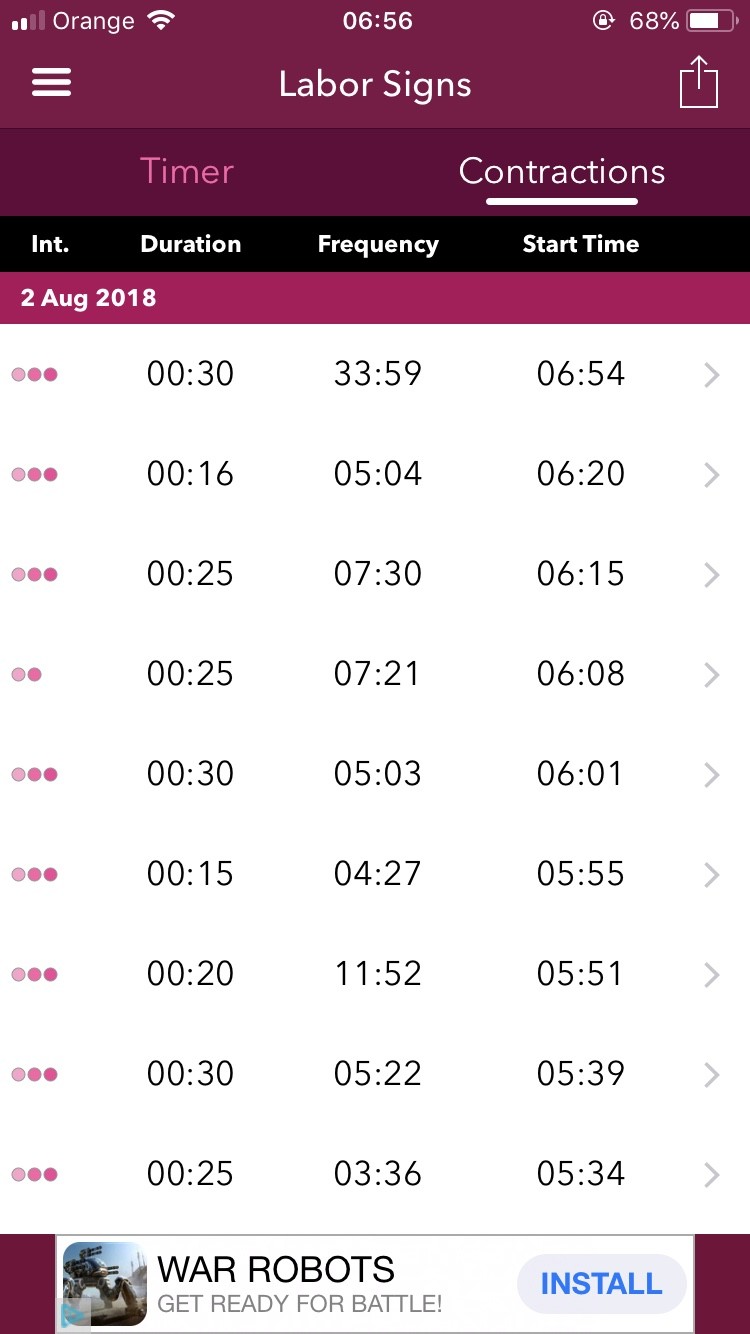Switch to the Timer tab
The width and height of the screenshot is (750, 1334).
[187, 171]
